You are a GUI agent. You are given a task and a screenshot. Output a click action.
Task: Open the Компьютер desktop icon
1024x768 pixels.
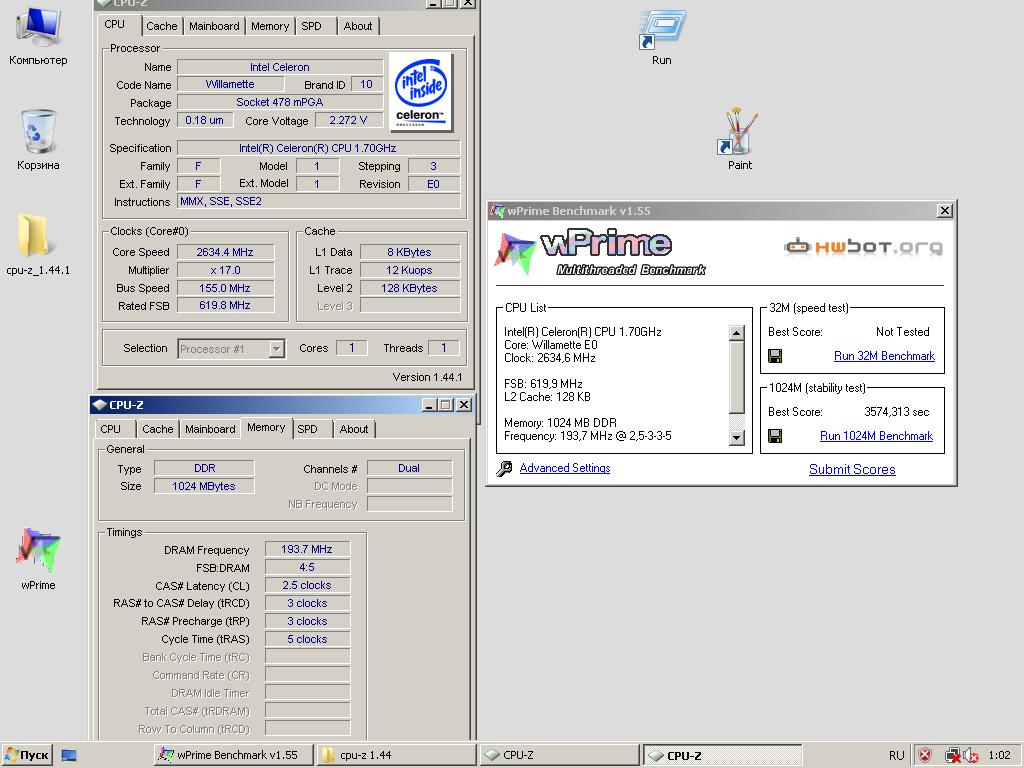(x=39, y=36)
